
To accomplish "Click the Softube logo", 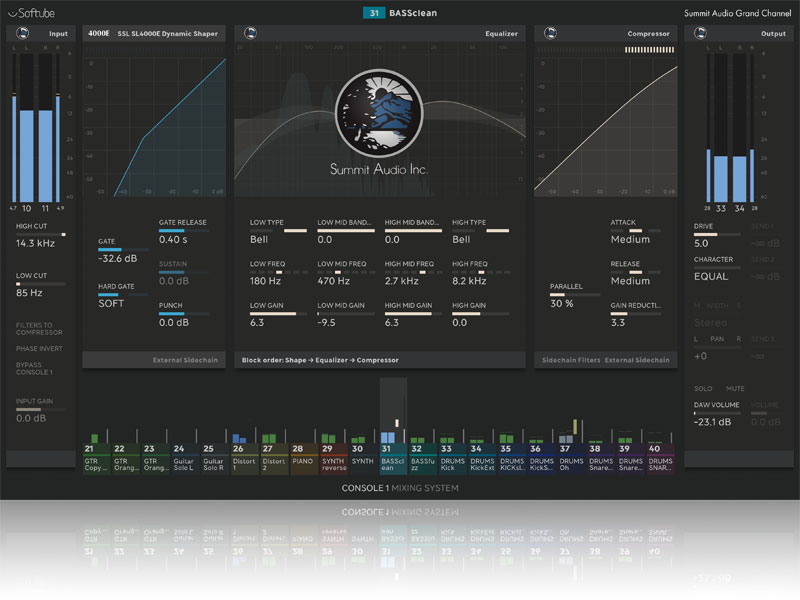I will tap(37, 14).
